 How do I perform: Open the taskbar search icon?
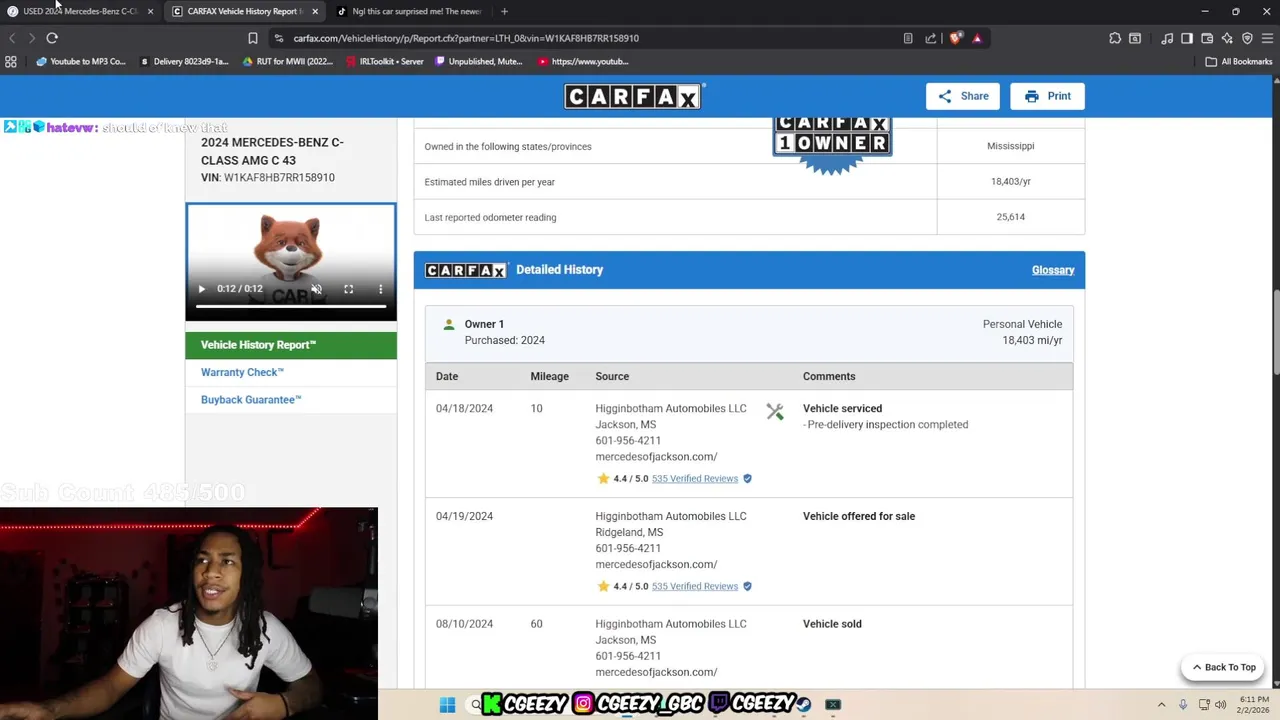[476, 705]
